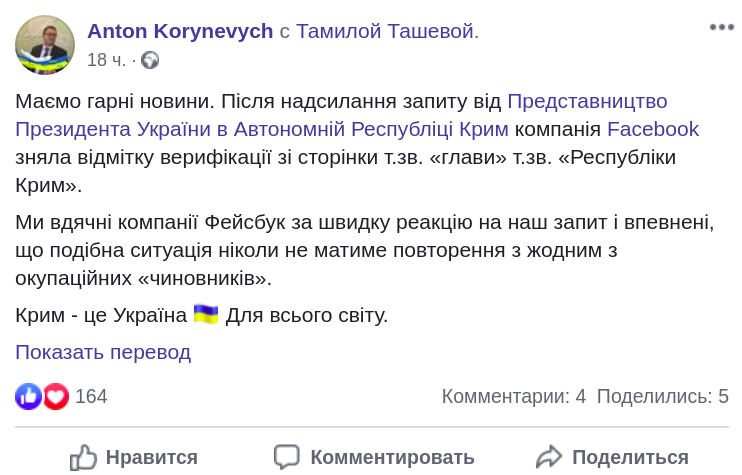This screenshot has width=742, height=475.
Task: Click the Поделиться share button label
Action: [630, 457]
